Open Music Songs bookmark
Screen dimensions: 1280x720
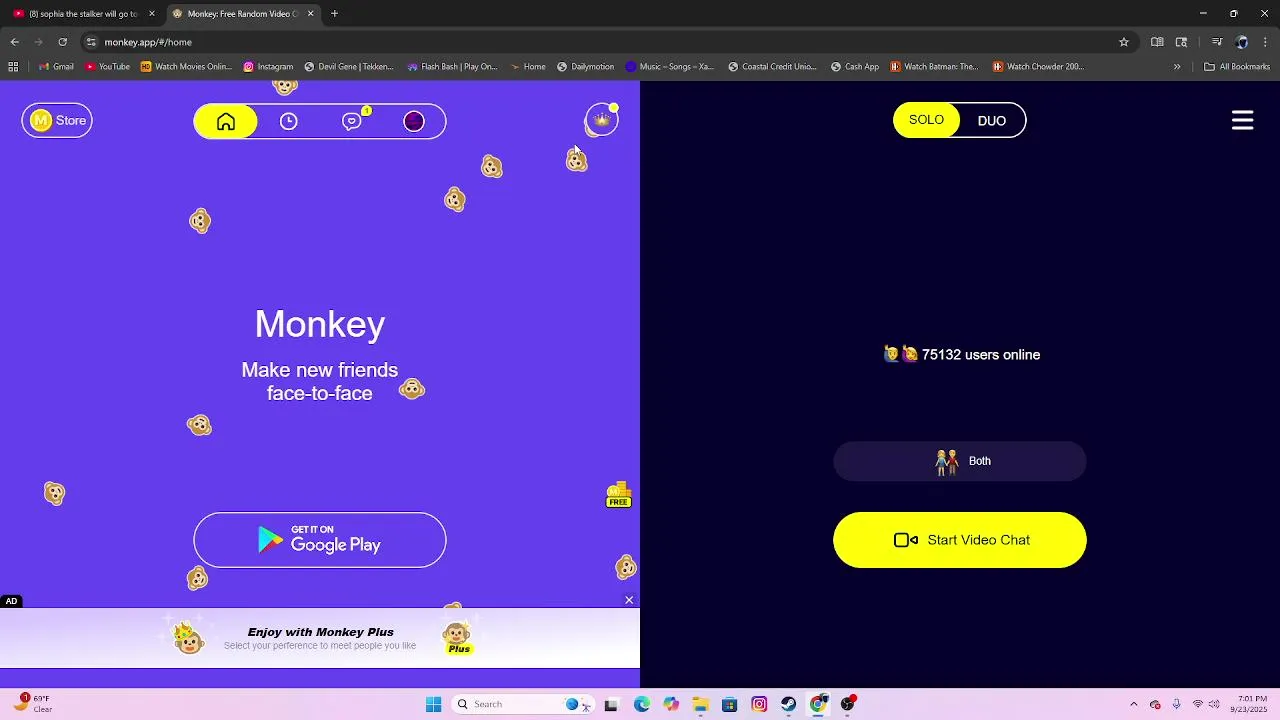pos(670,67)
